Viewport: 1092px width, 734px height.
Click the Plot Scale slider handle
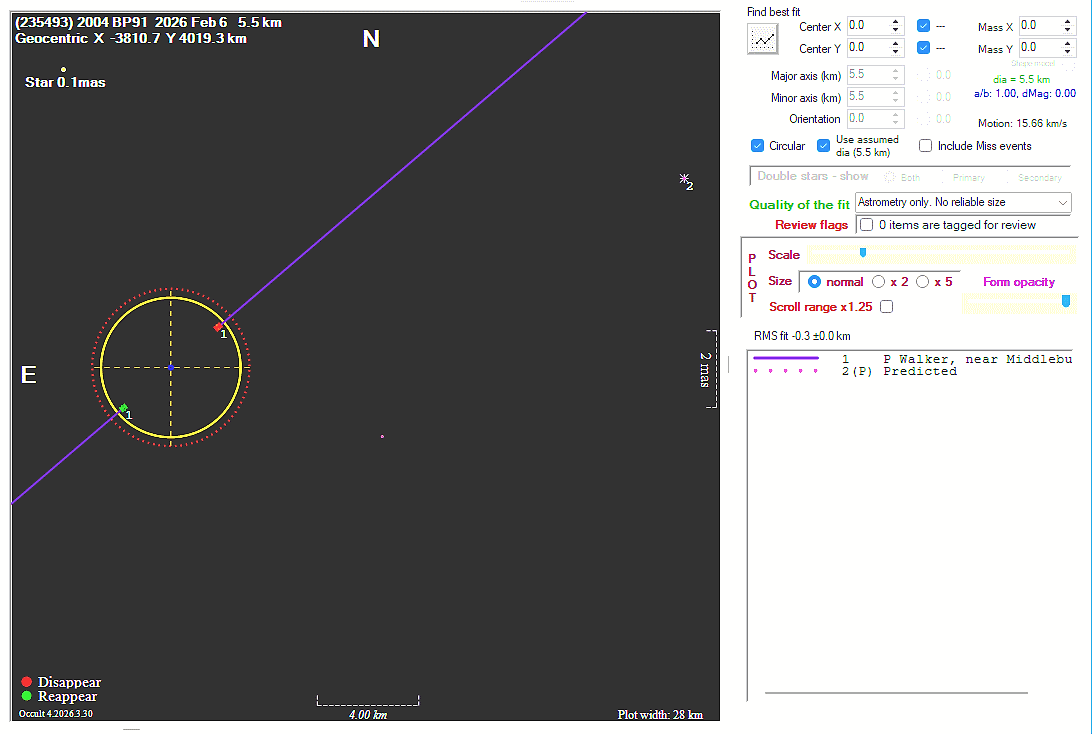[863, 252]
